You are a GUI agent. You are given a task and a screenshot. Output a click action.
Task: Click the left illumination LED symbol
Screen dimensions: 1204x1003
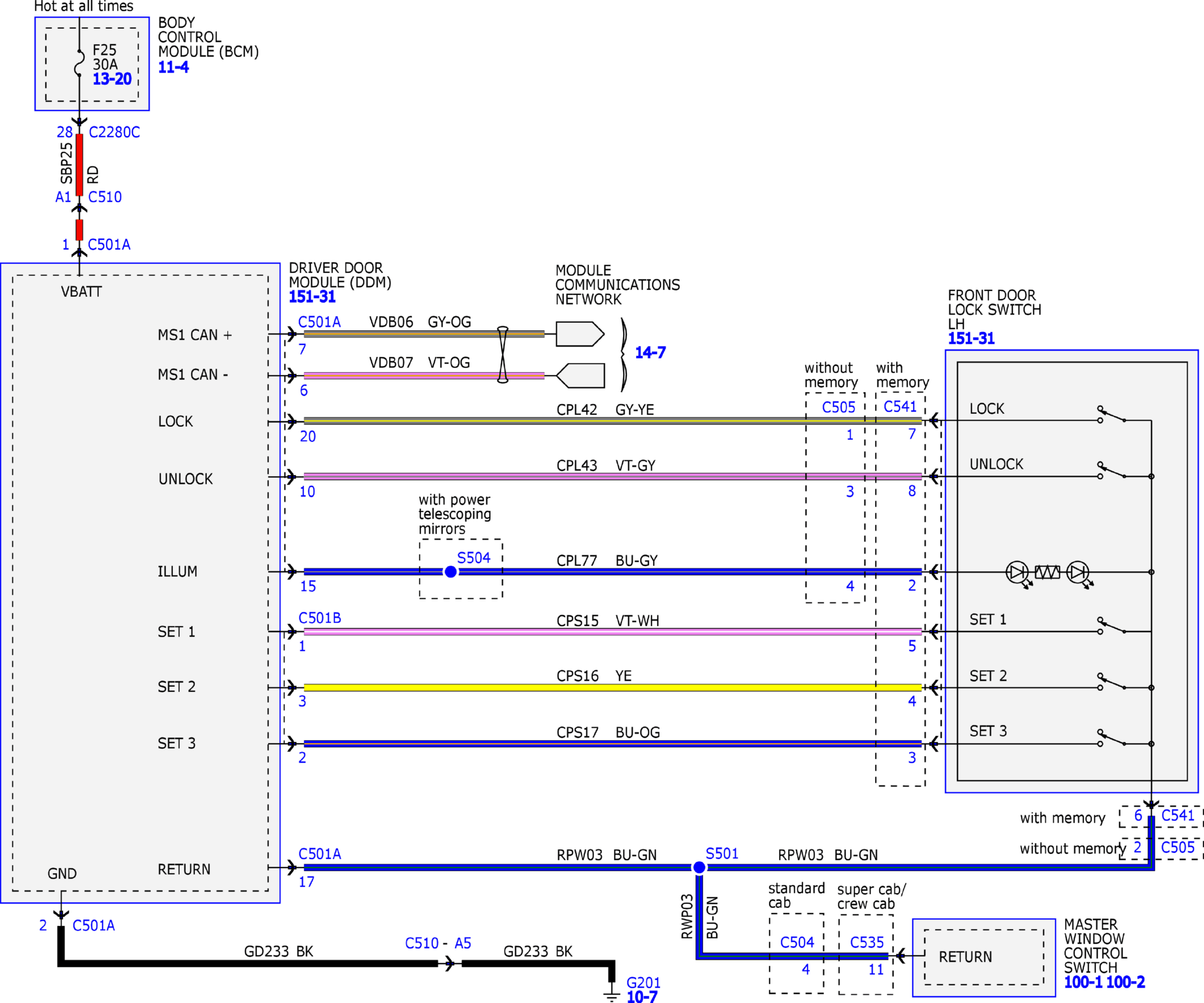[x=1017, y=572]
